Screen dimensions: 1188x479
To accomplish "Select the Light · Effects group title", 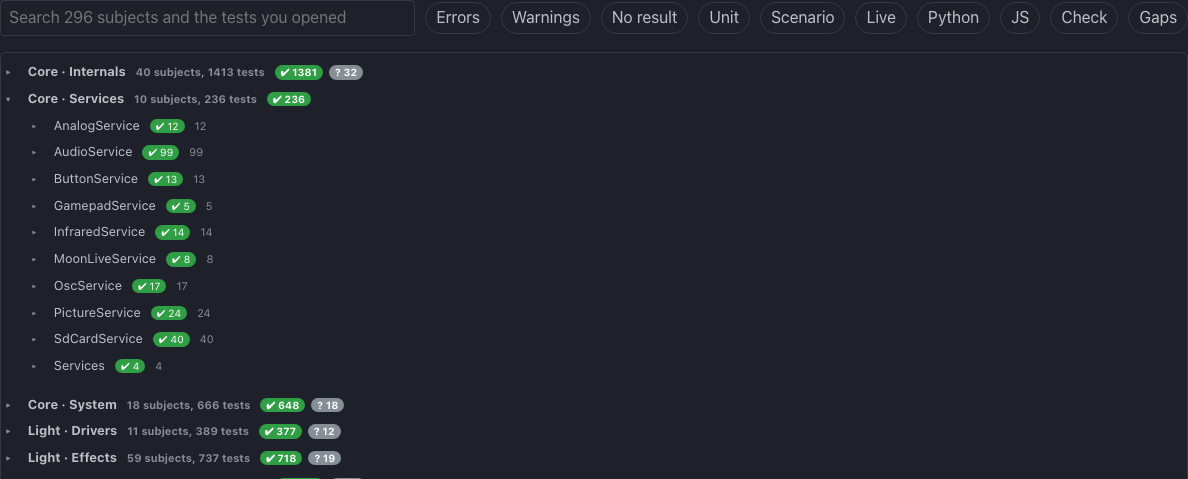I will pos(72,458).
